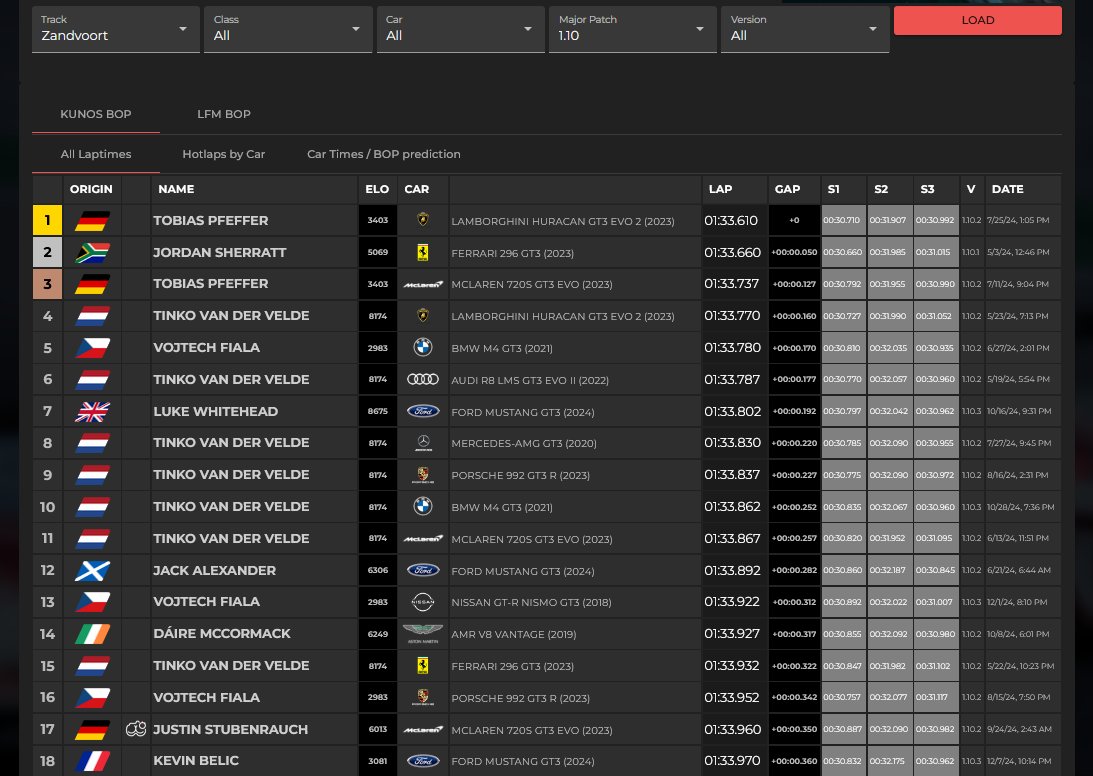Image resolution: width=1093 pixels, height=776 pixels.
Task: Select driver name JACK ALEXANDER
Action: point(215,570)
